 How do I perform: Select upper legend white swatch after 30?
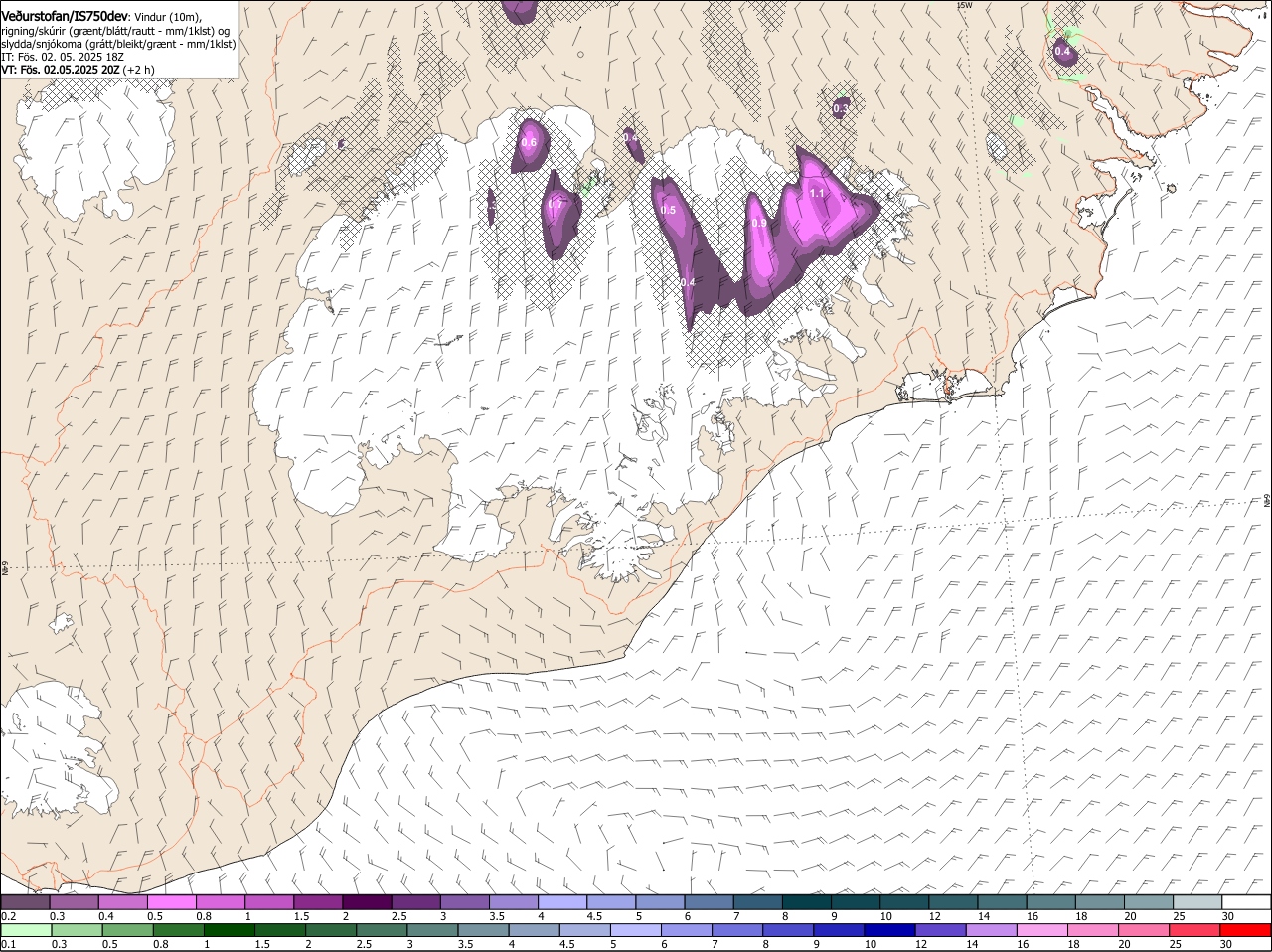point(1247,902)
